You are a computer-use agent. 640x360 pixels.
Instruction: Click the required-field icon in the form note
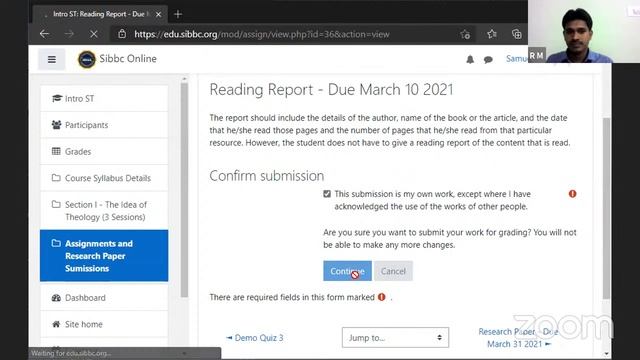coord(382,297)
